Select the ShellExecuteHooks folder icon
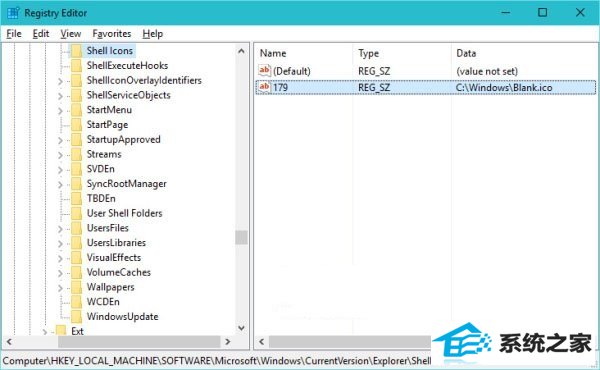 [x=77, y=65]
